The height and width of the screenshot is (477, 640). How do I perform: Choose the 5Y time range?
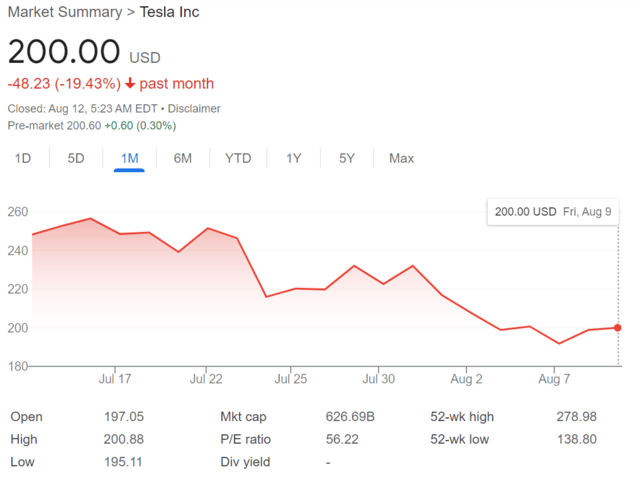[x=346, y=158]
